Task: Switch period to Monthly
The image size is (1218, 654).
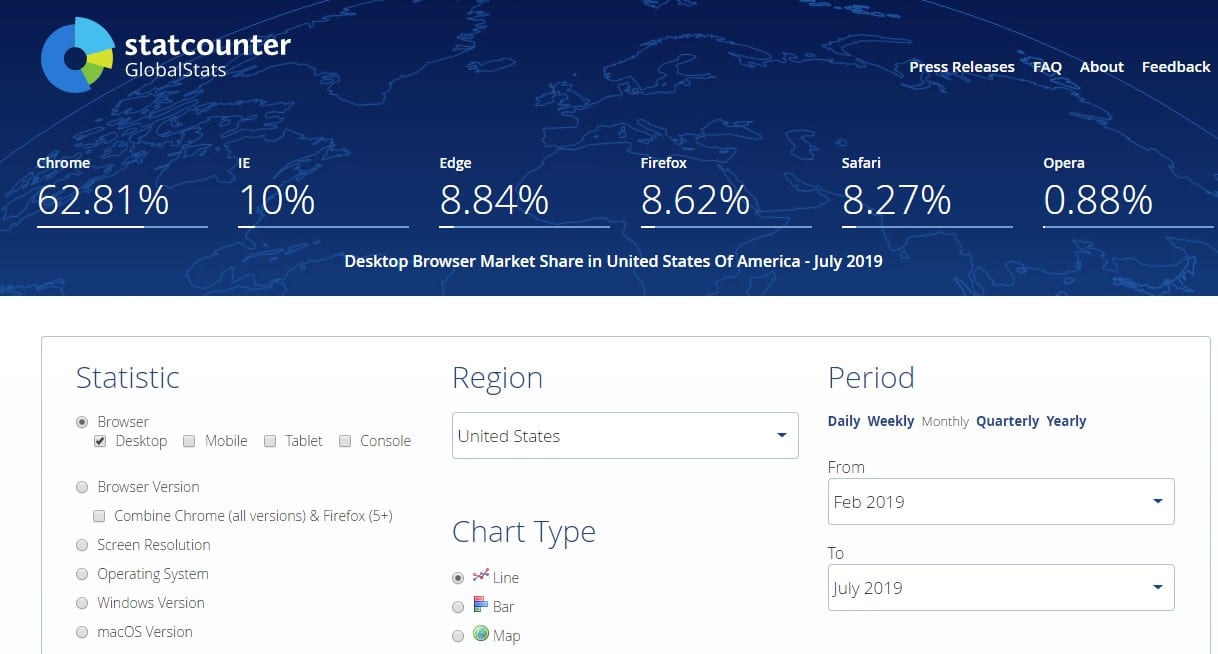Action: [x=945, y=422]
